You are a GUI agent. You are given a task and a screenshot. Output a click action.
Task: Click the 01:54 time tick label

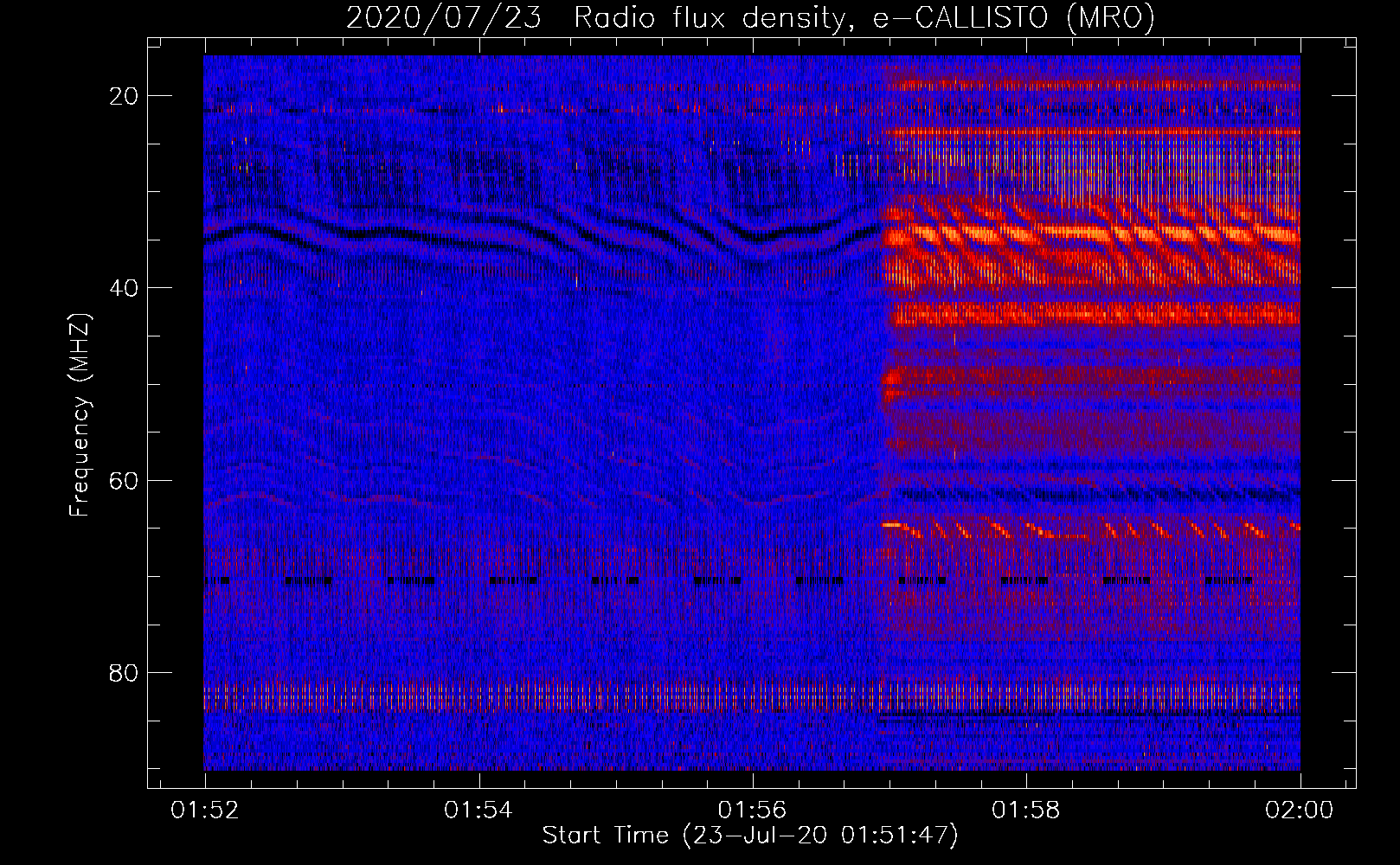[478, 811]
